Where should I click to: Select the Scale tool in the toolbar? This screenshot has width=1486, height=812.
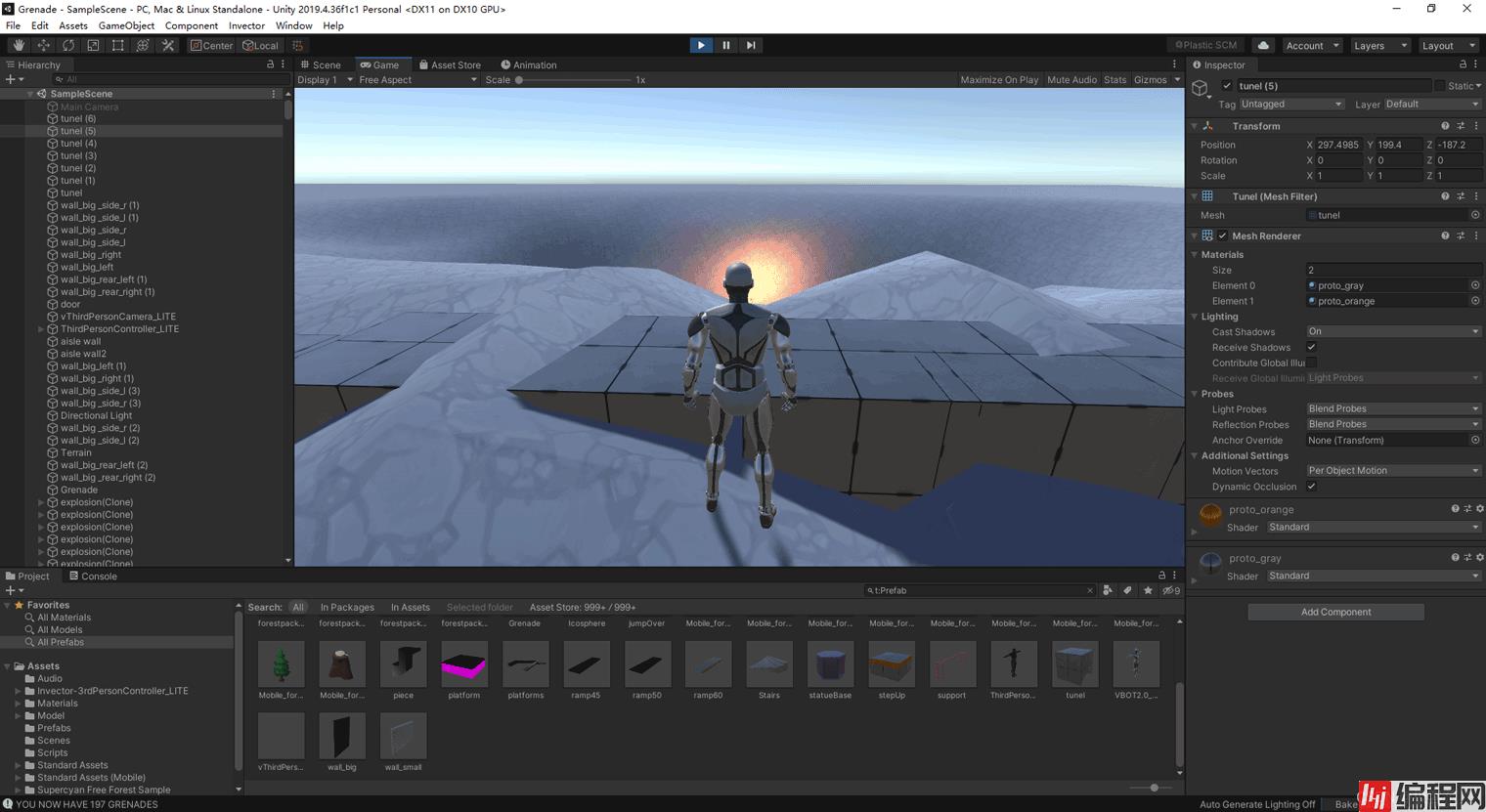(93, 45)
